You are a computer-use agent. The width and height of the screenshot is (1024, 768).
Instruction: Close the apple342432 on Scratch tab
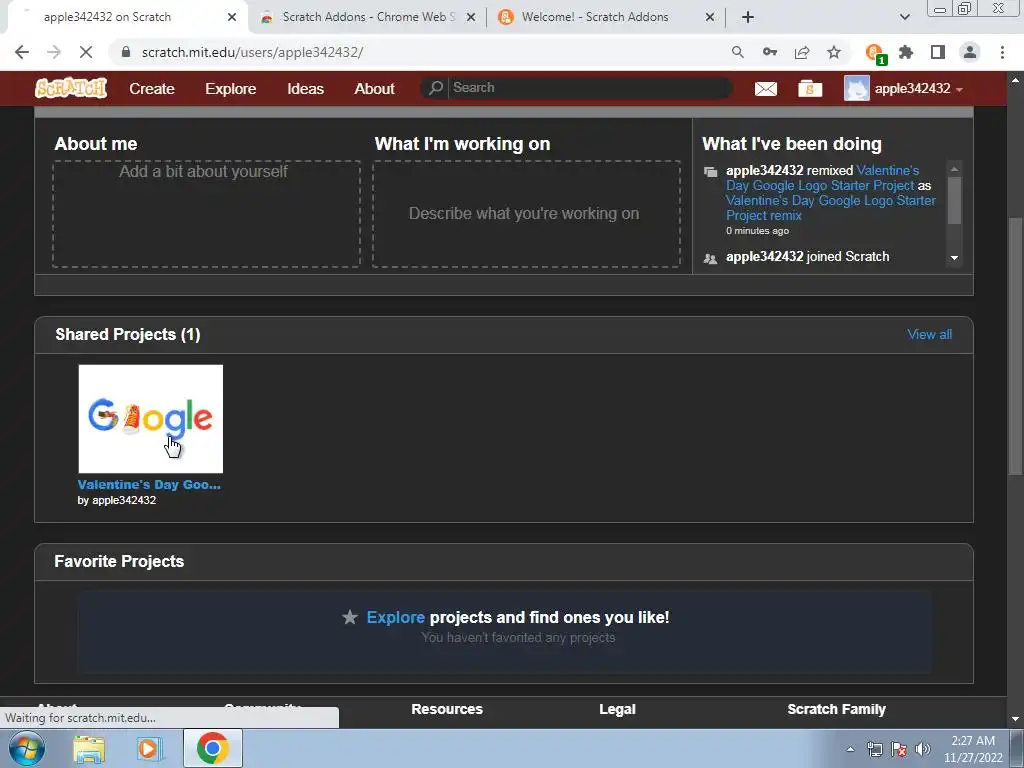232,18
